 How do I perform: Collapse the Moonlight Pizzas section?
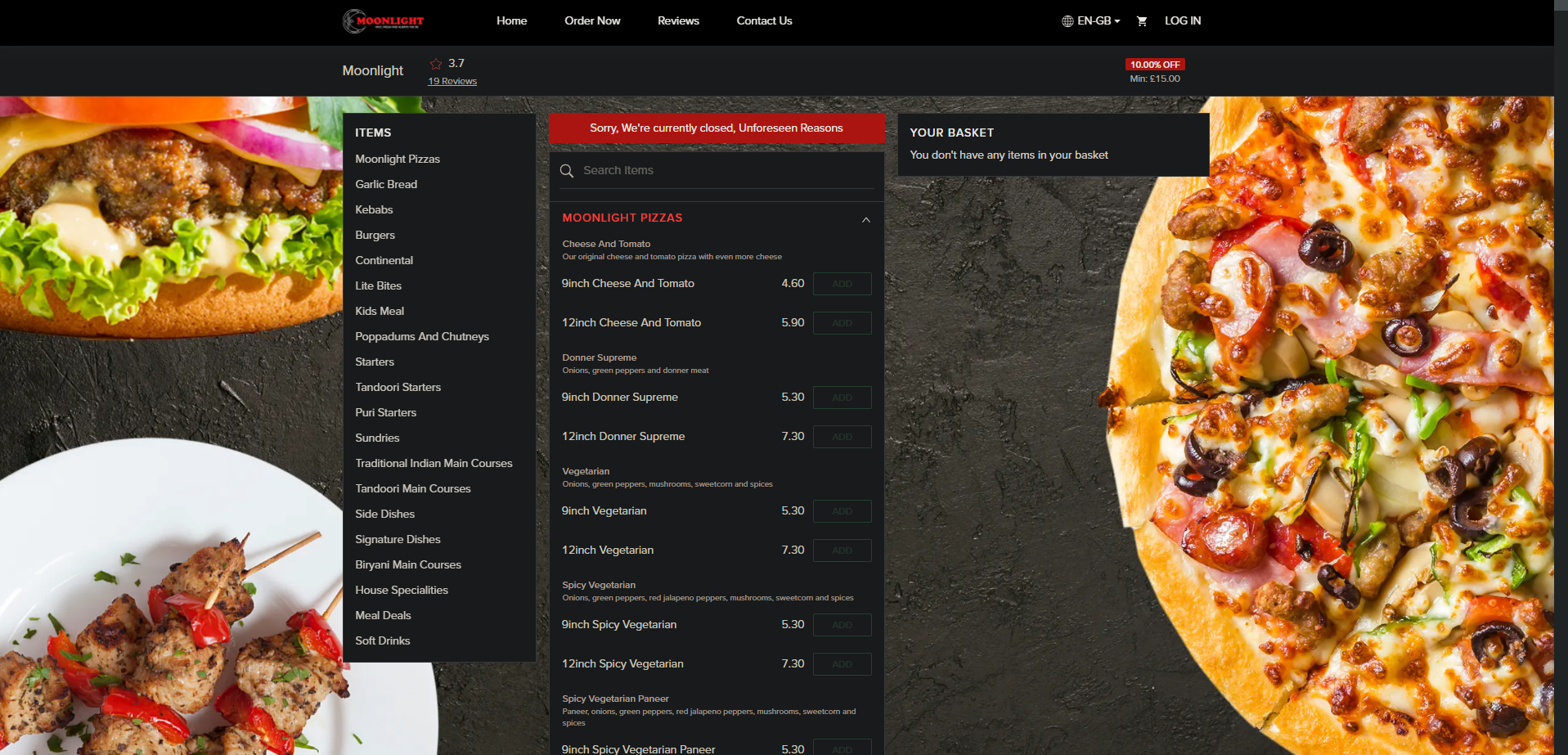coord(865,219)
